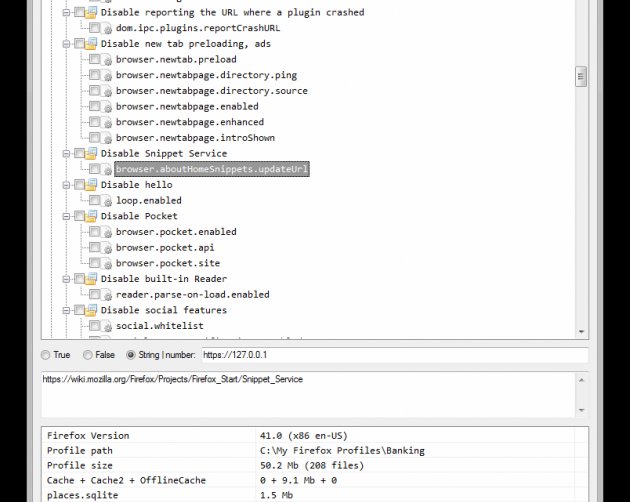This screenshot has width=630, height=502.
Task: Select the browser.pocket.api entry
Action: tap(165, 248)
